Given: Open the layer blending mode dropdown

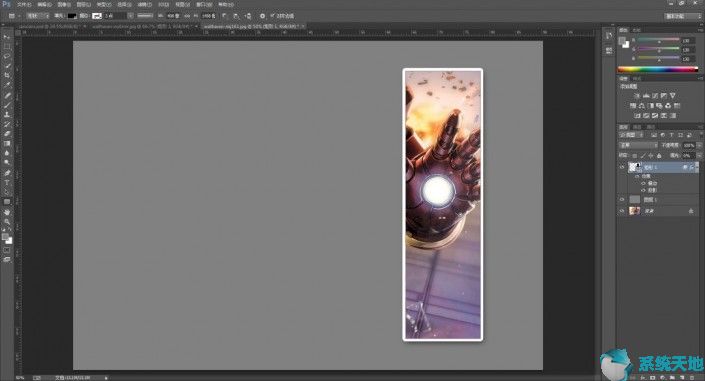Looking at the screenshot, I should click(638, 145).
